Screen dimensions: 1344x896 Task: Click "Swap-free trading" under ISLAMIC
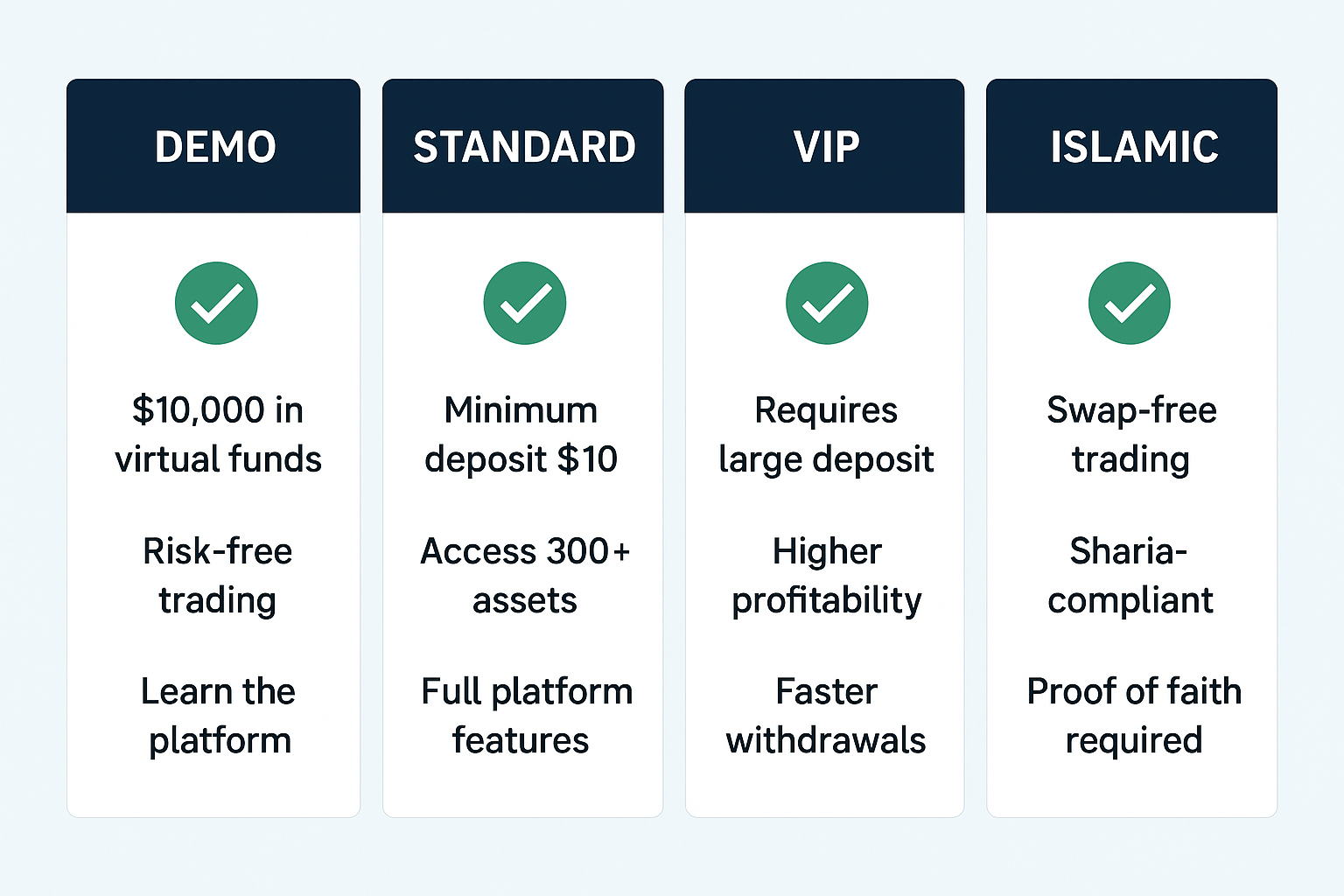1131,434
